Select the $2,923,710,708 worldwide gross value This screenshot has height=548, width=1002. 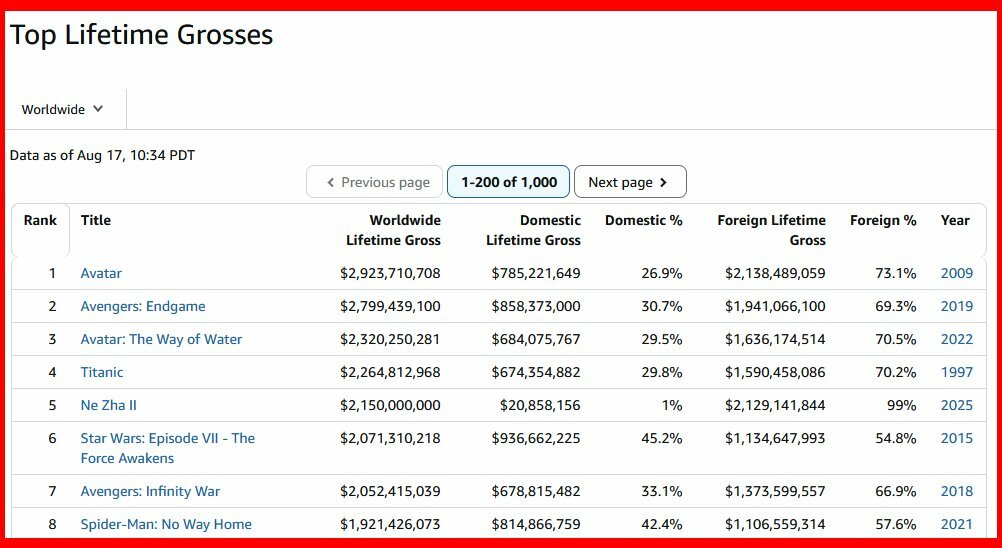[x=390, y=273]
